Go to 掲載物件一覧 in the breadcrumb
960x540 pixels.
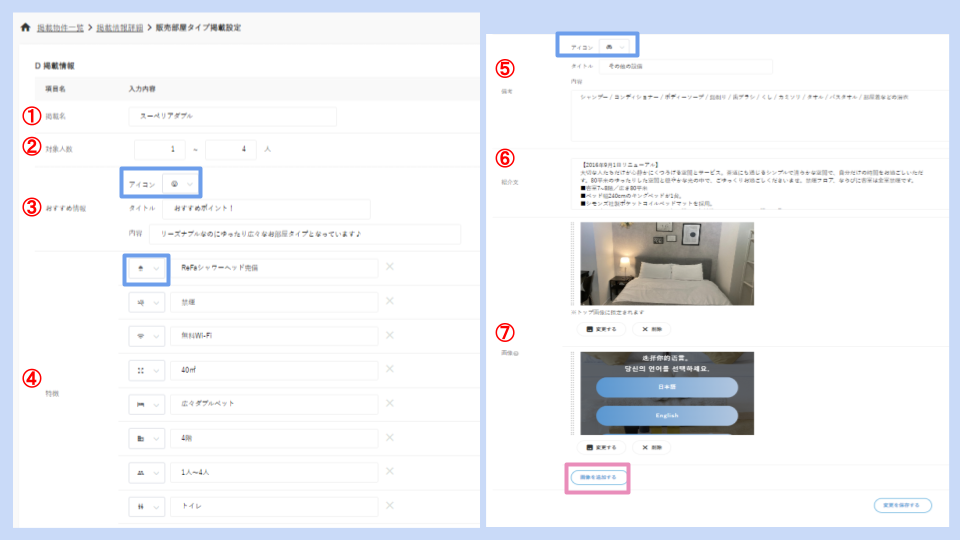[60, 27]
